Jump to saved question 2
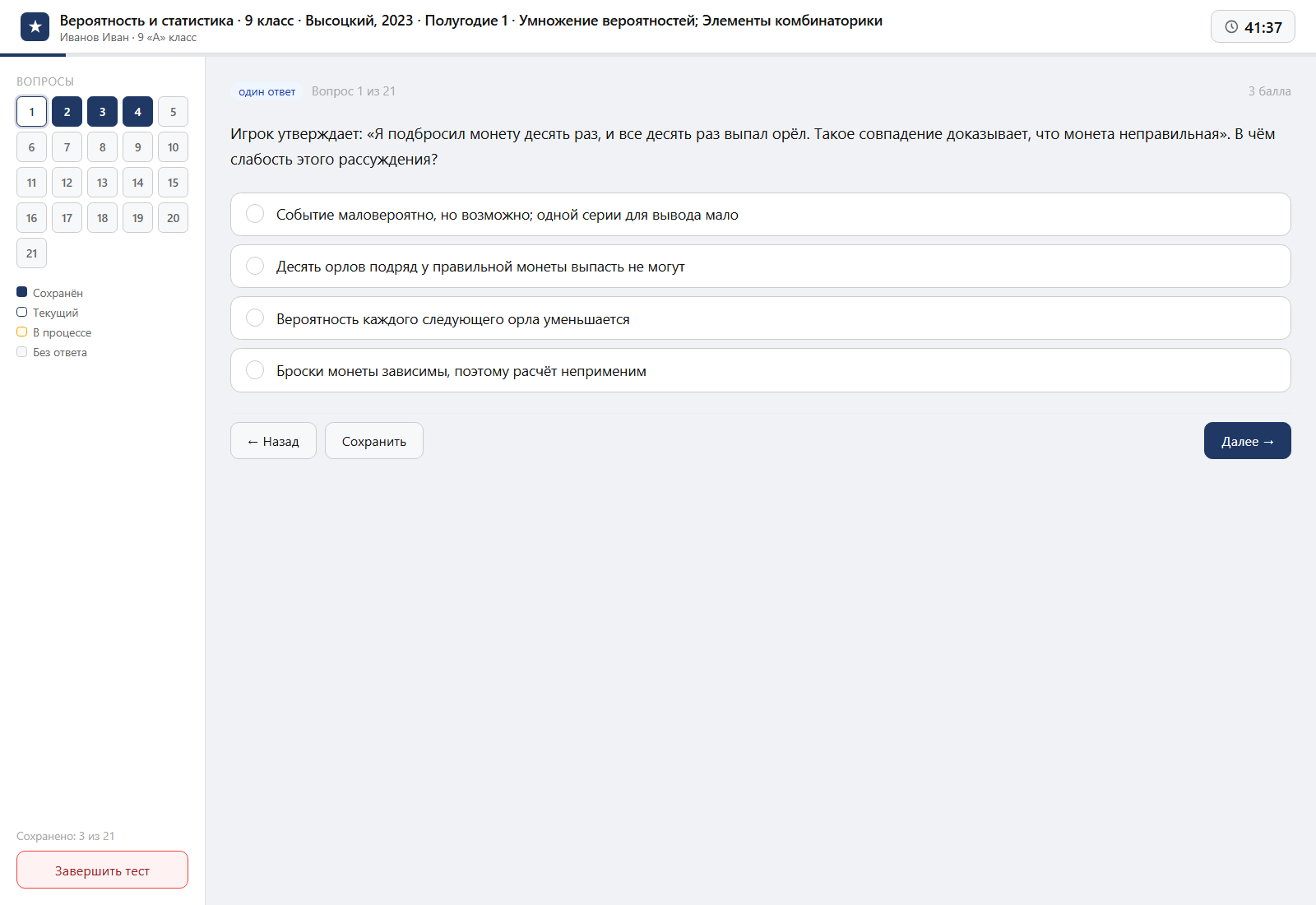Image resolution: width=1316 pixels, height=905 pixels. pyautogui.click(x=67, y=112)
